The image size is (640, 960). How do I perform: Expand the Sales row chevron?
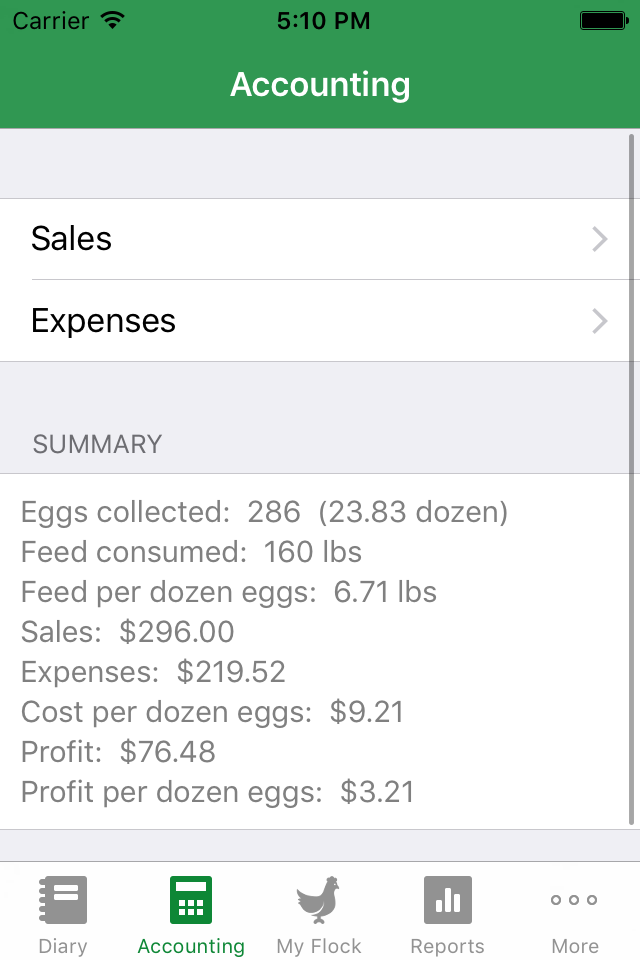click(600, 239)
